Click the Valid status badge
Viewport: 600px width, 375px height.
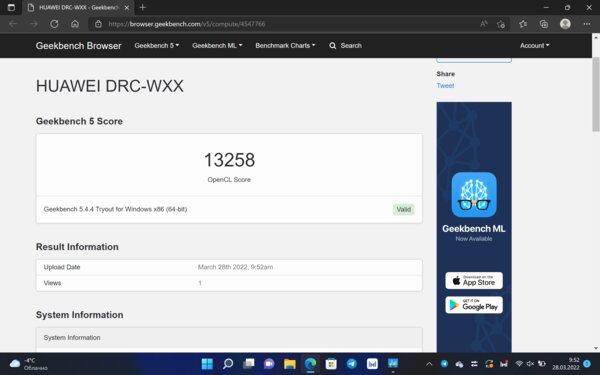403,209
